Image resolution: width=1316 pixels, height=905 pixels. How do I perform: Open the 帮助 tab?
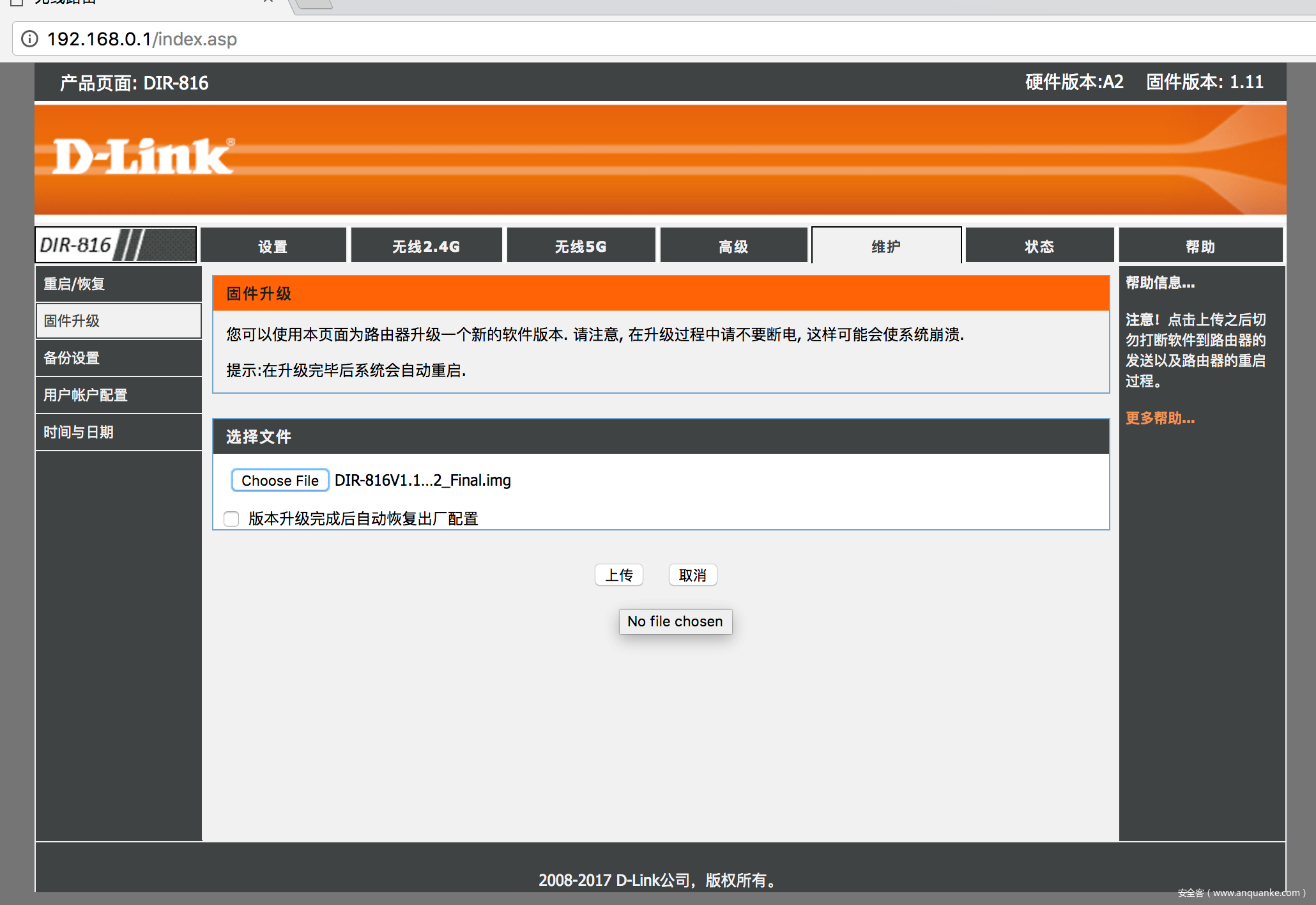pos(1200,246)
